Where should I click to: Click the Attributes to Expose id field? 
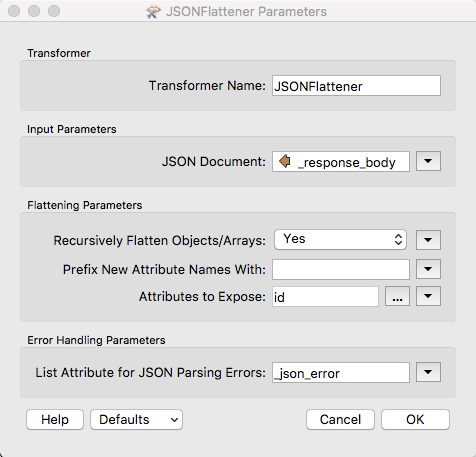click(325, 296)
